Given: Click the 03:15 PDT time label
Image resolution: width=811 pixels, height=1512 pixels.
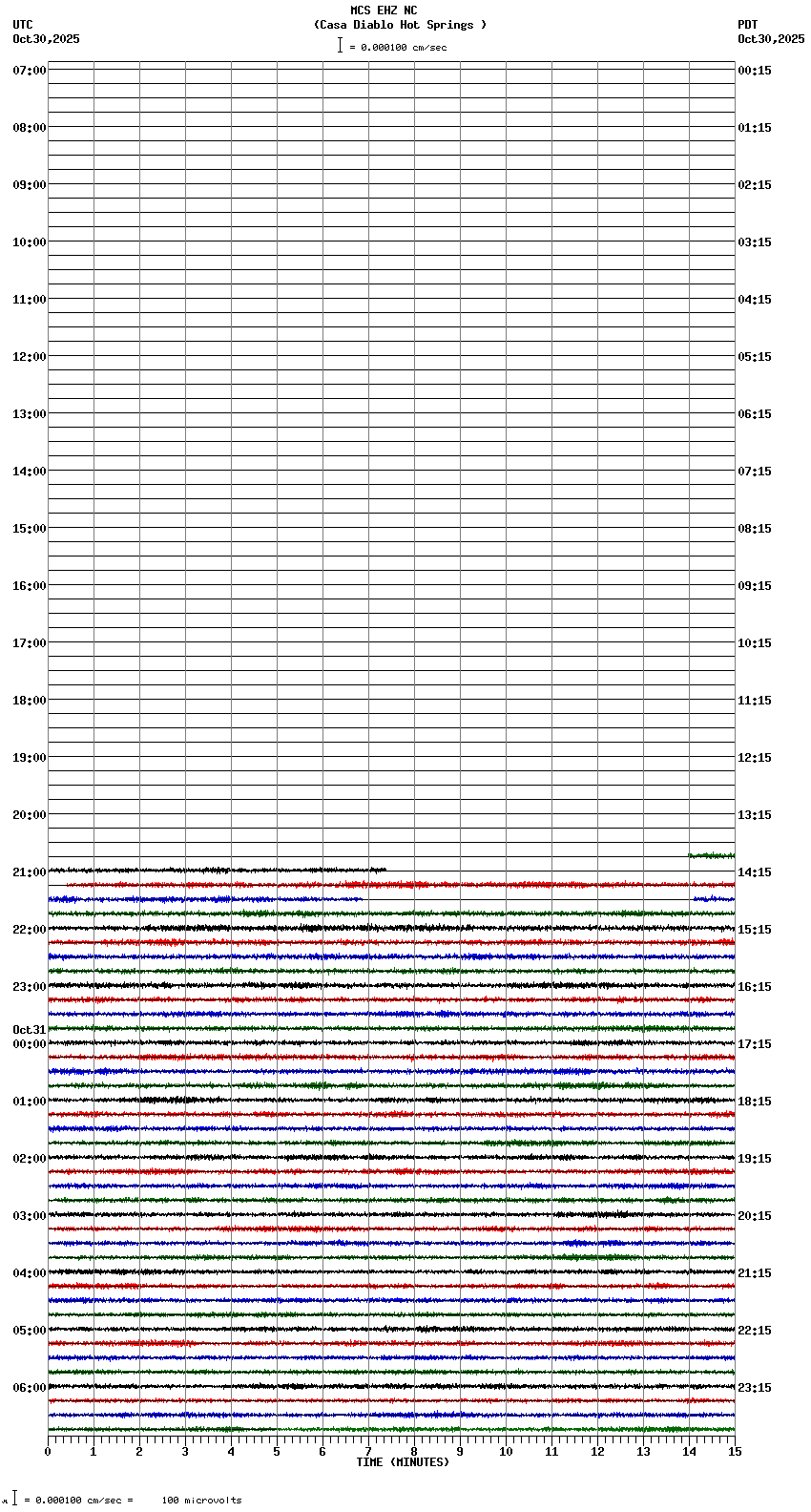Looking at the screenshot, I should pyautogui.click(x=755, y=242).
